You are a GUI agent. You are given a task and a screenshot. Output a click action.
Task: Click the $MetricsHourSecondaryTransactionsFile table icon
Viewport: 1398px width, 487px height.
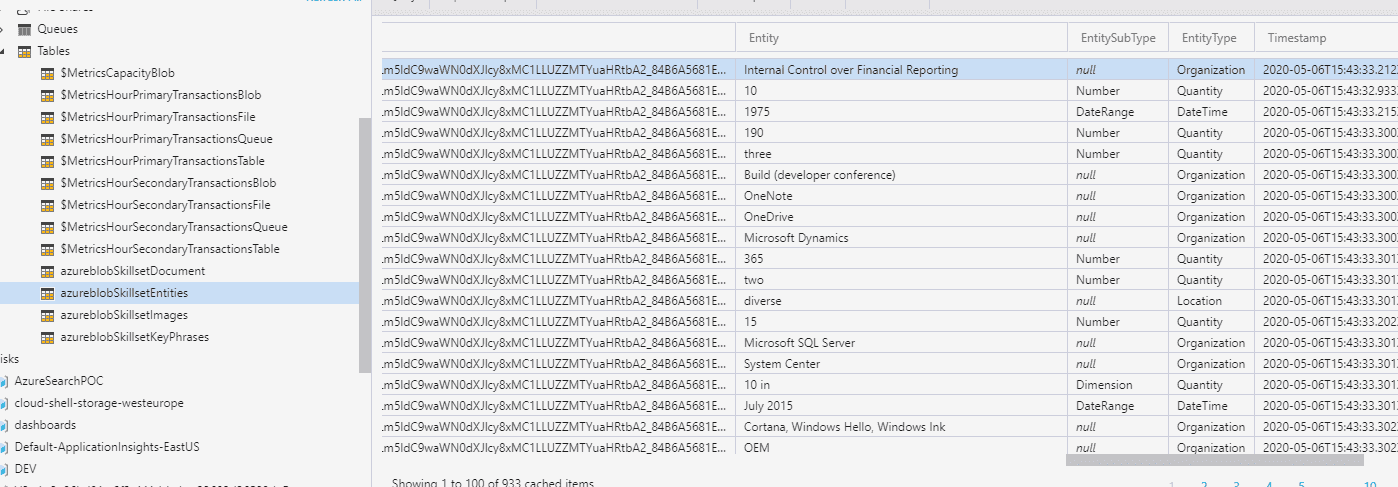point(47,205)
